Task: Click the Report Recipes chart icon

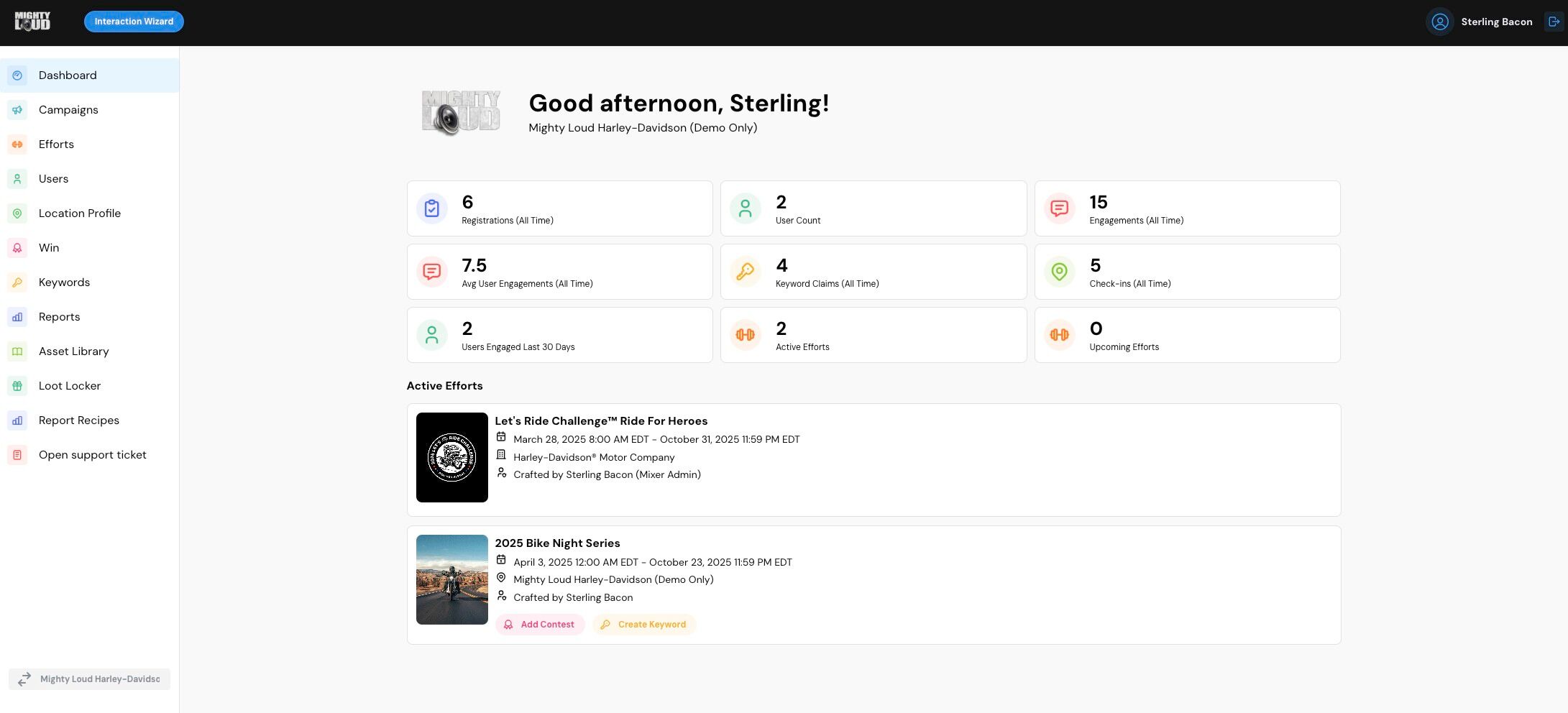Action: click(x=17, y=420)
